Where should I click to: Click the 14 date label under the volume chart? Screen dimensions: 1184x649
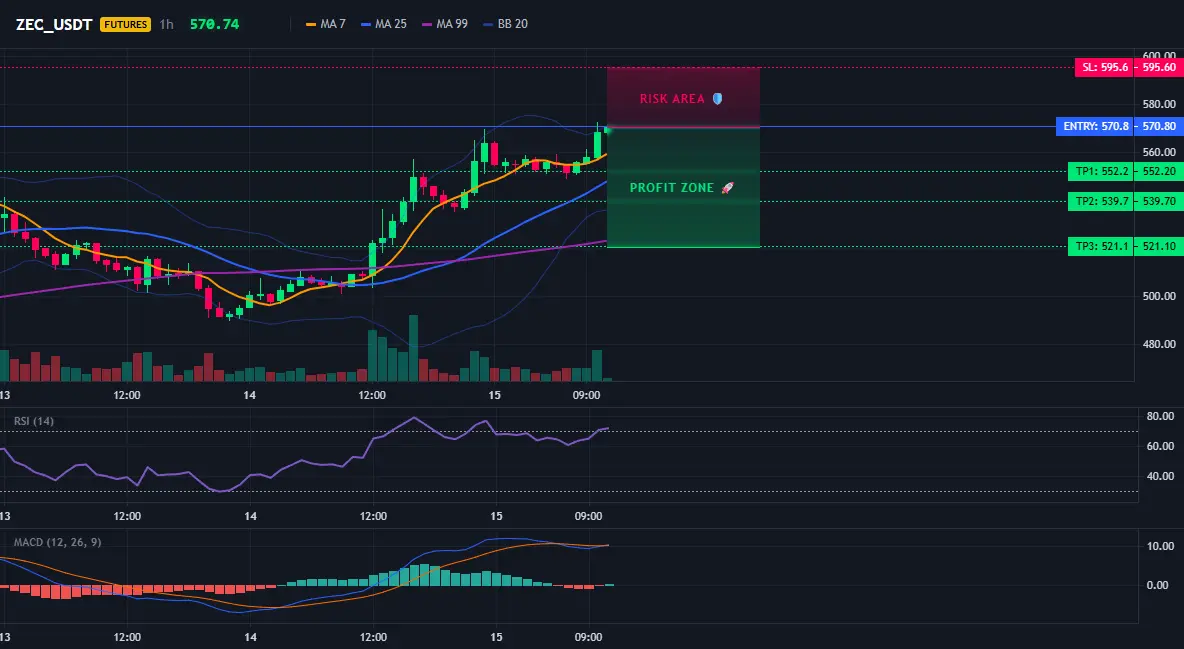(250, 395)
